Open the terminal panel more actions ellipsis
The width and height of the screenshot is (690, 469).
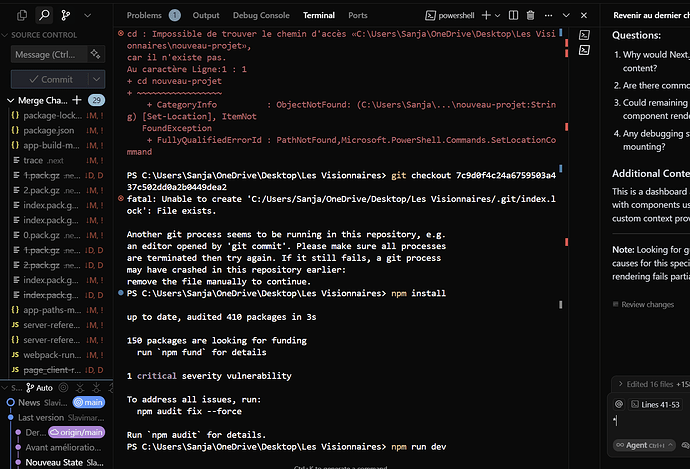coord(548,15)
